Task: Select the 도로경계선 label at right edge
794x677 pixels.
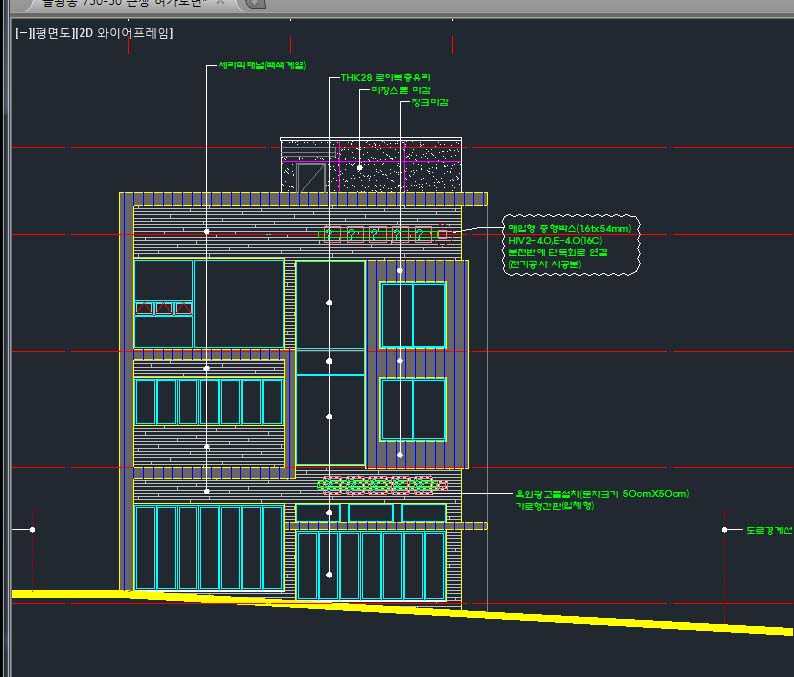Action: point(769,529)
